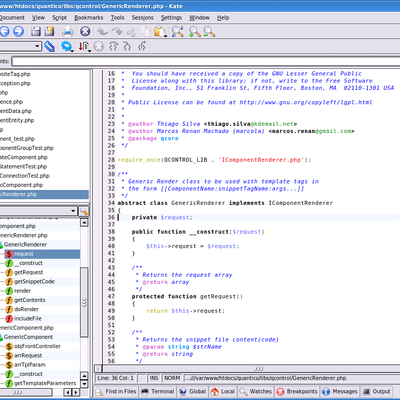Screen dimensions: 400x400
Task: Select the GenericComponent class node
Action: pyautogui.click(x=28, y=337)
